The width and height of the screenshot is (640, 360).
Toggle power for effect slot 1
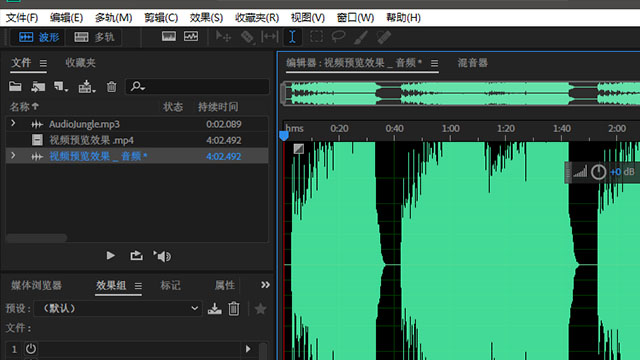[x=31, y=349]
